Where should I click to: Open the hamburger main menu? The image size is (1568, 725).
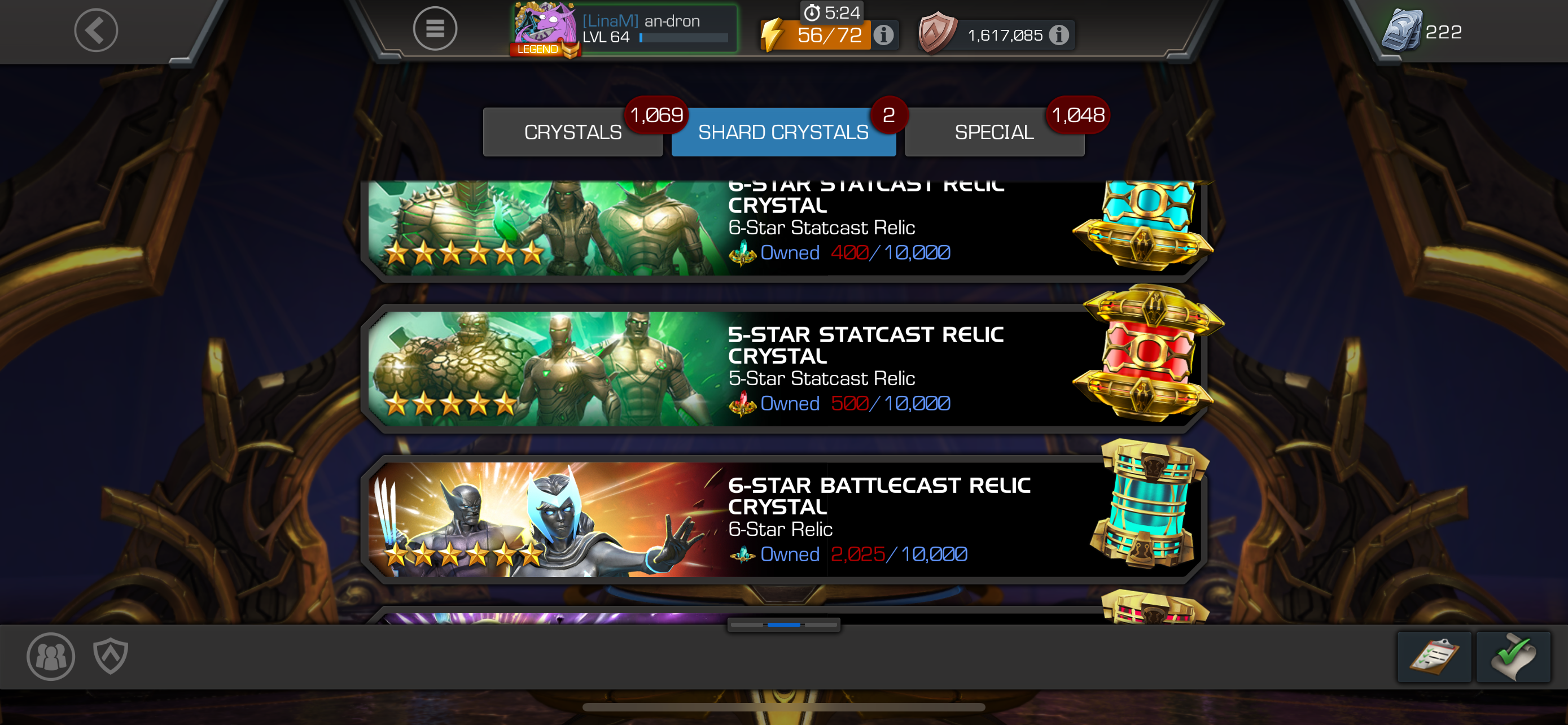click(435, 29)
